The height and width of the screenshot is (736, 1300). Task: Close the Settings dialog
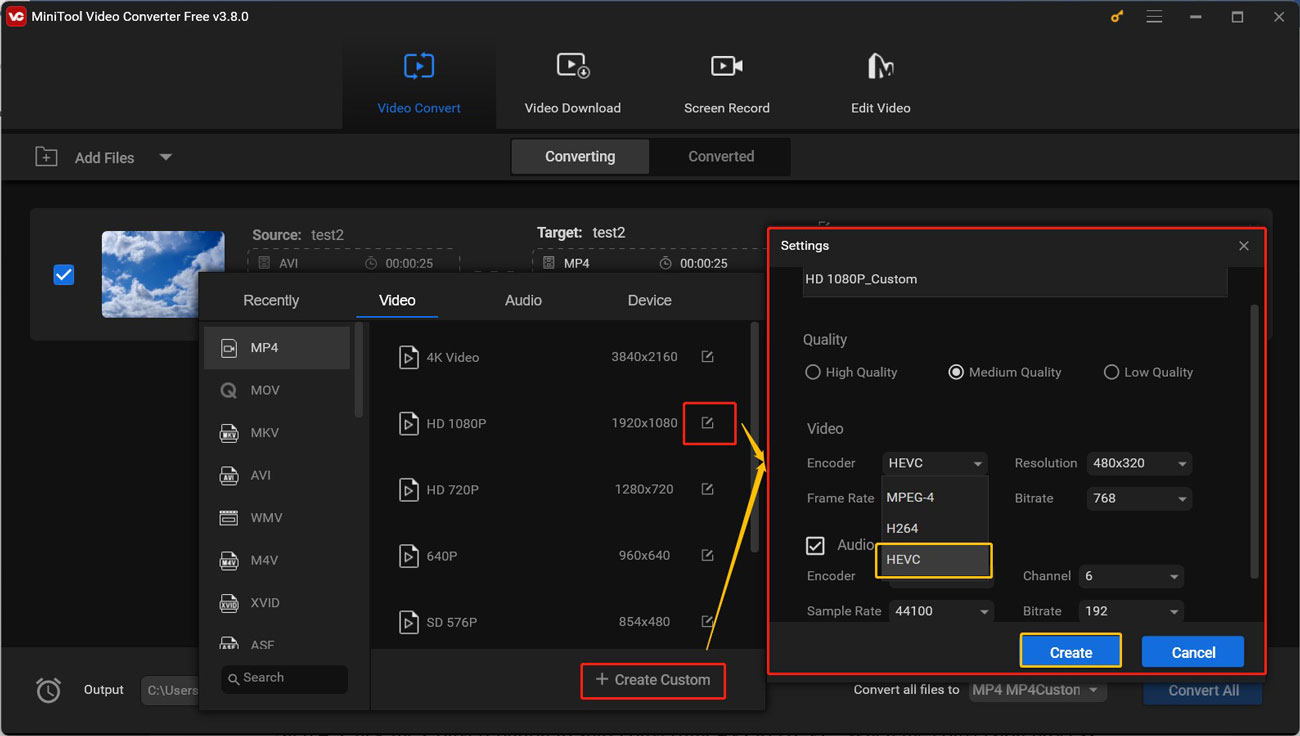1243,246
